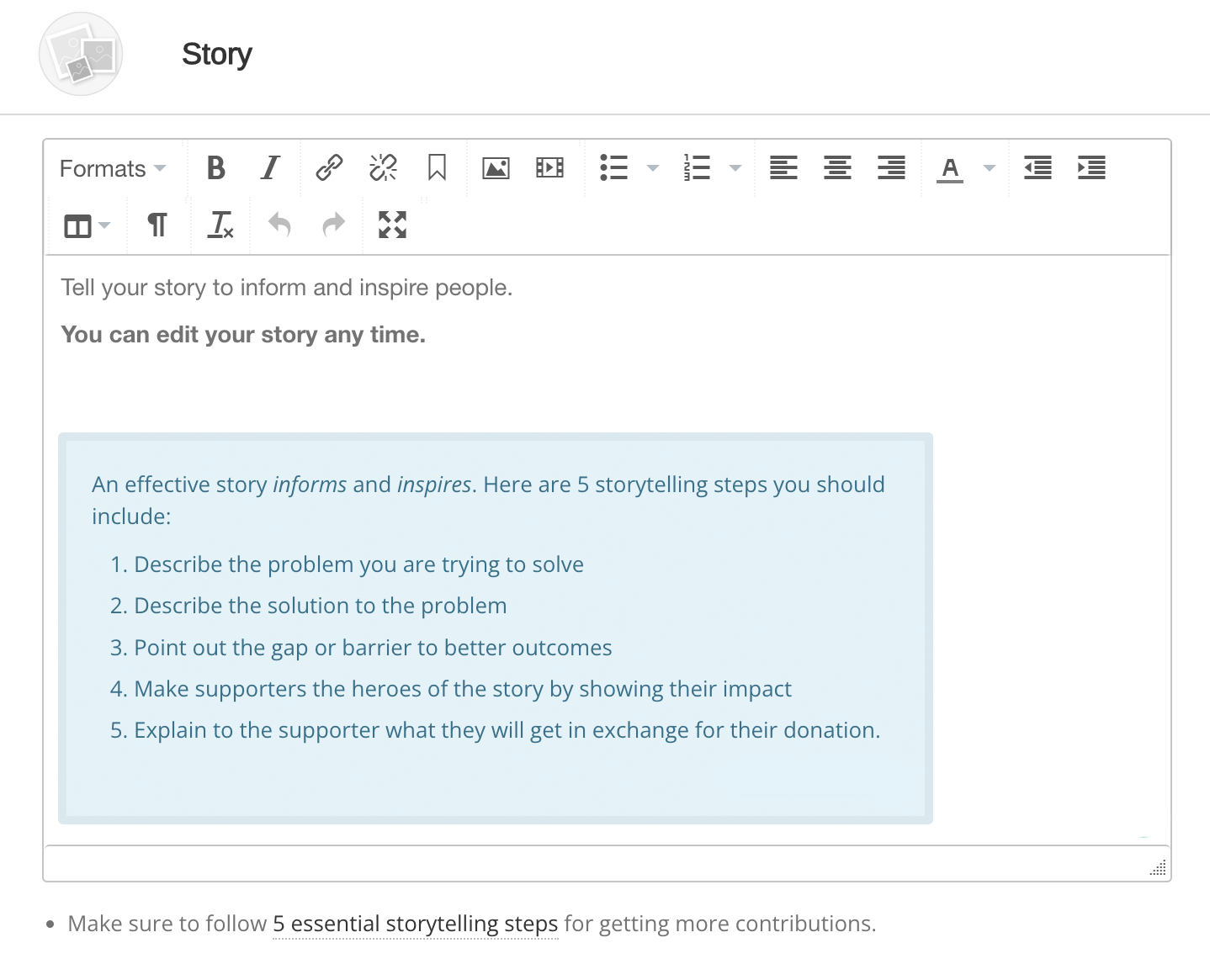
Task: Clear formatting with the Tx icon
Action: [220, 225]
